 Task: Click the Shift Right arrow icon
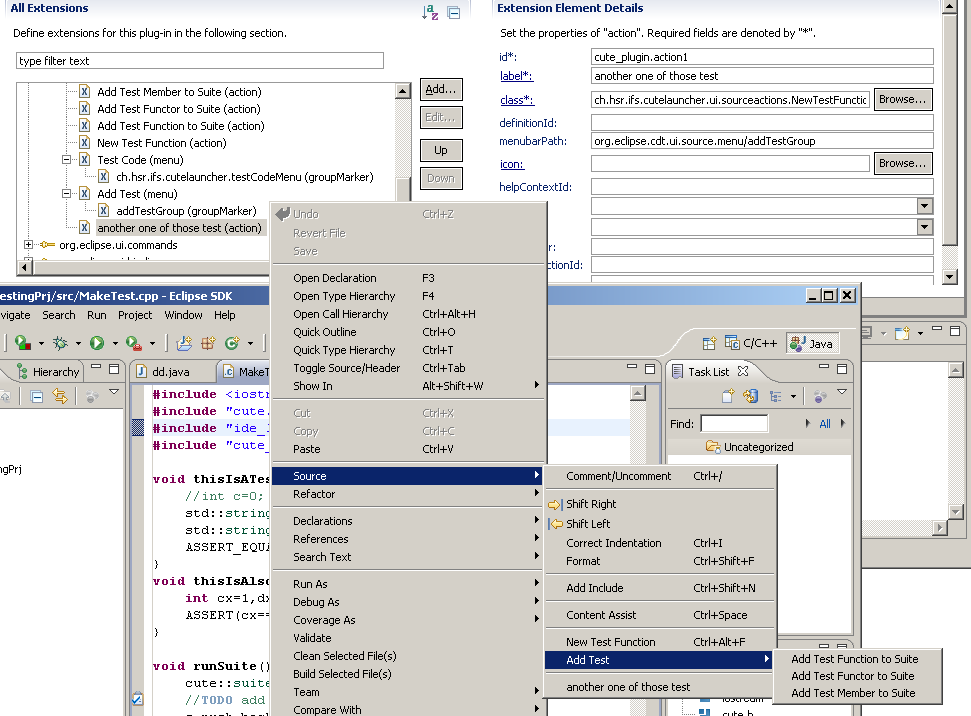point(555,505)
